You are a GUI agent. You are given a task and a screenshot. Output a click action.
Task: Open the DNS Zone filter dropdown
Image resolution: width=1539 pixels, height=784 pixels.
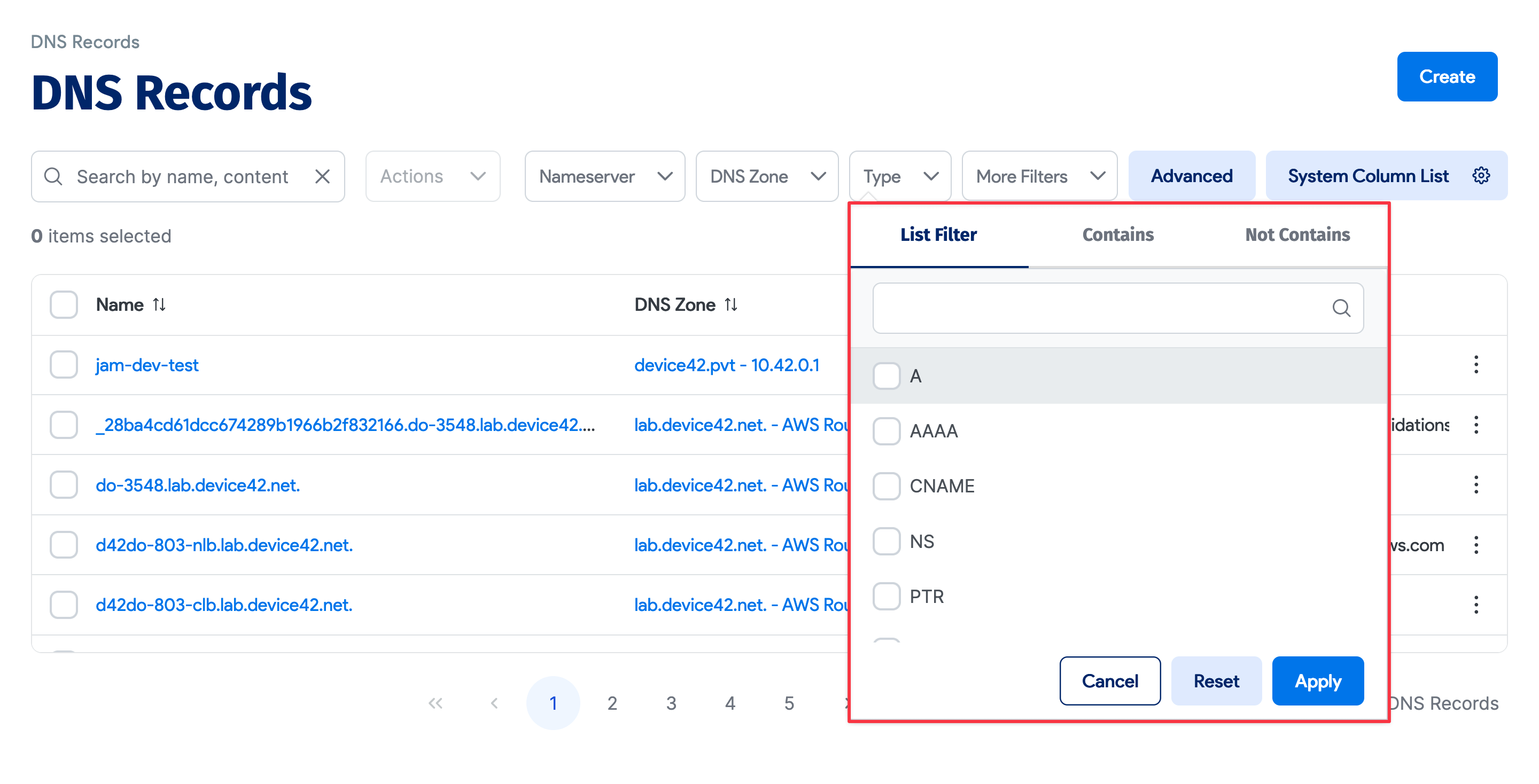coord(766,176)
